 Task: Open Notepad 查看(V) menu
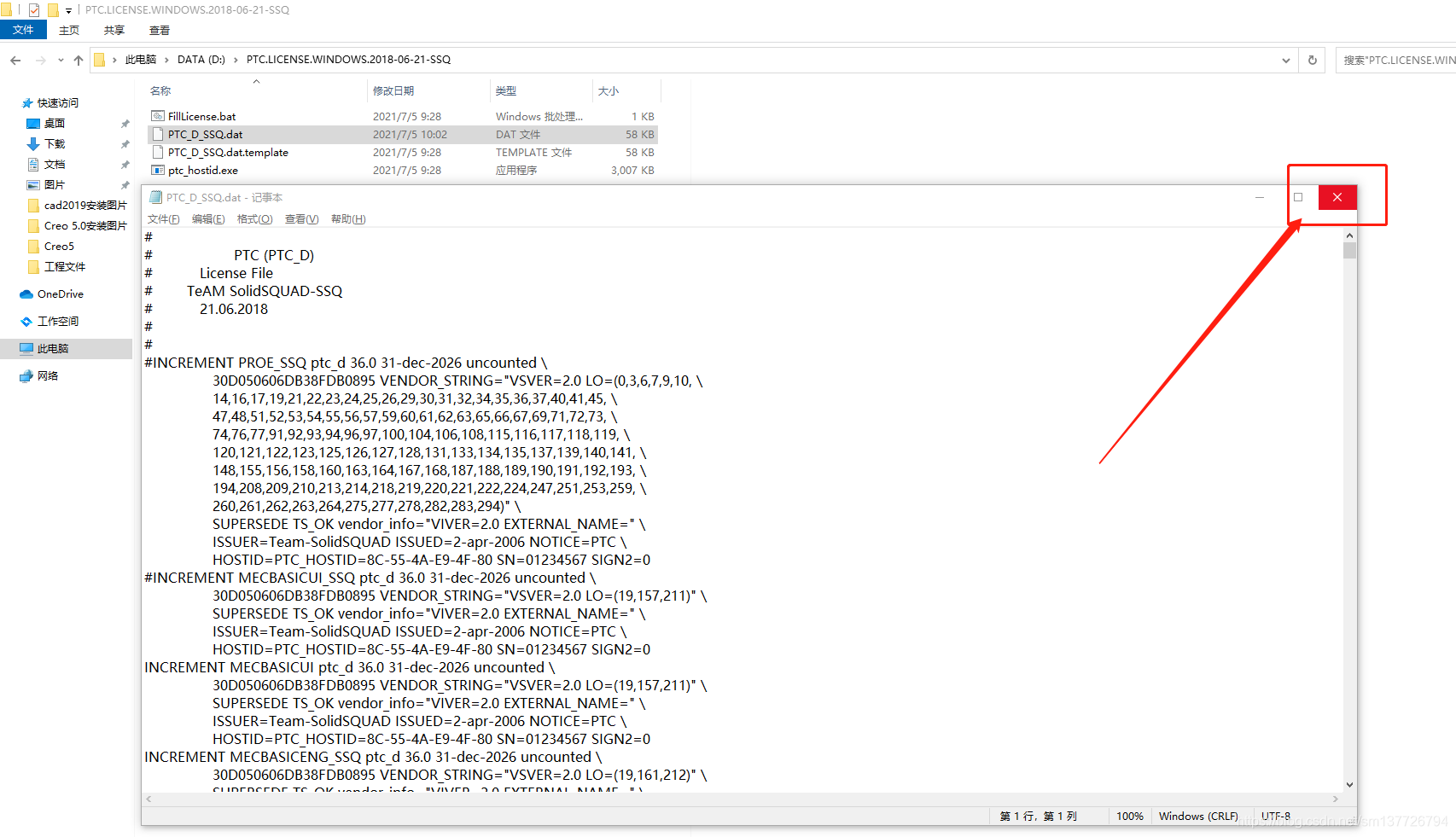click(301, 219)
